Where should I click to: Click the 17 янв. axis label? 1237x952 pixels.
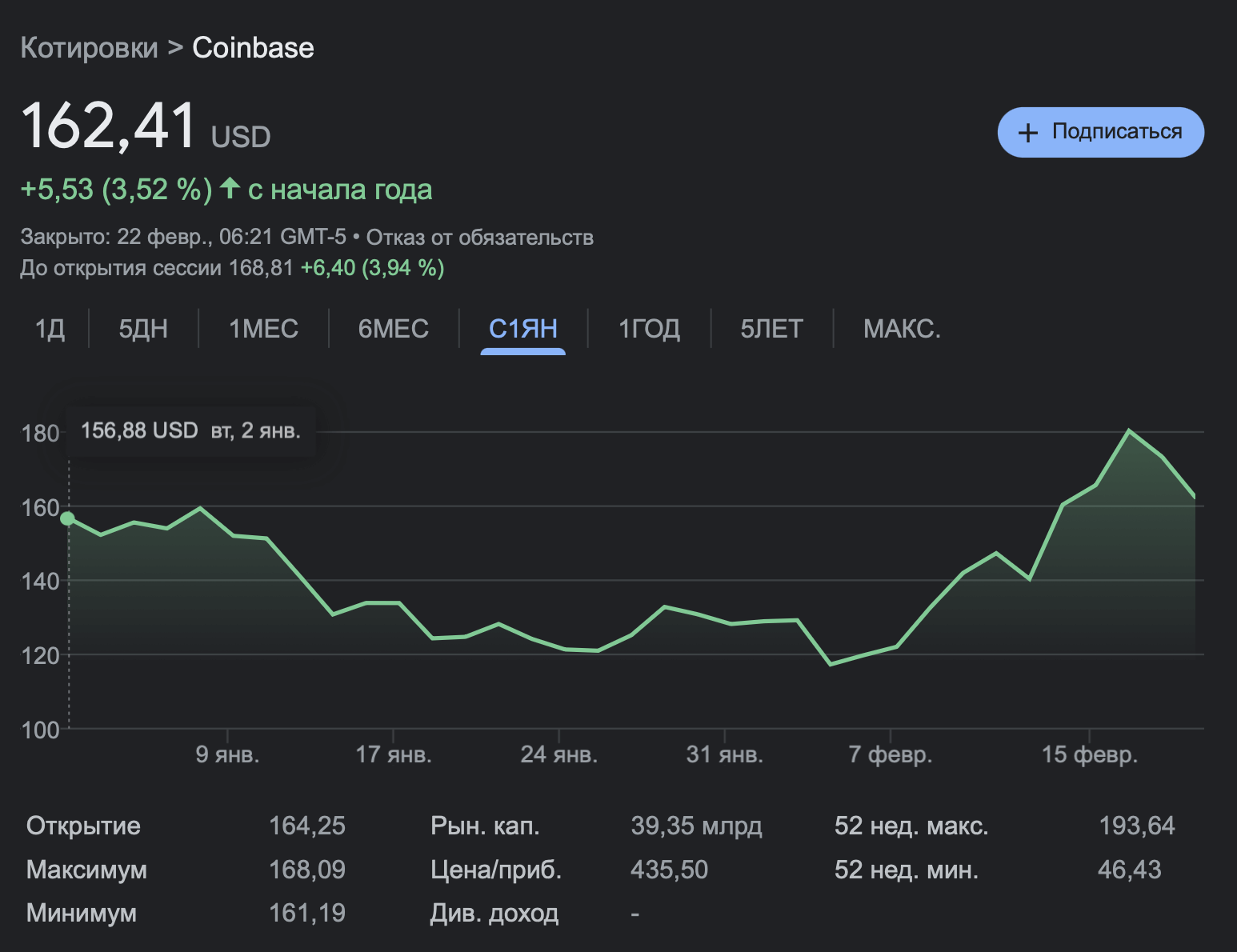[393, 754]
